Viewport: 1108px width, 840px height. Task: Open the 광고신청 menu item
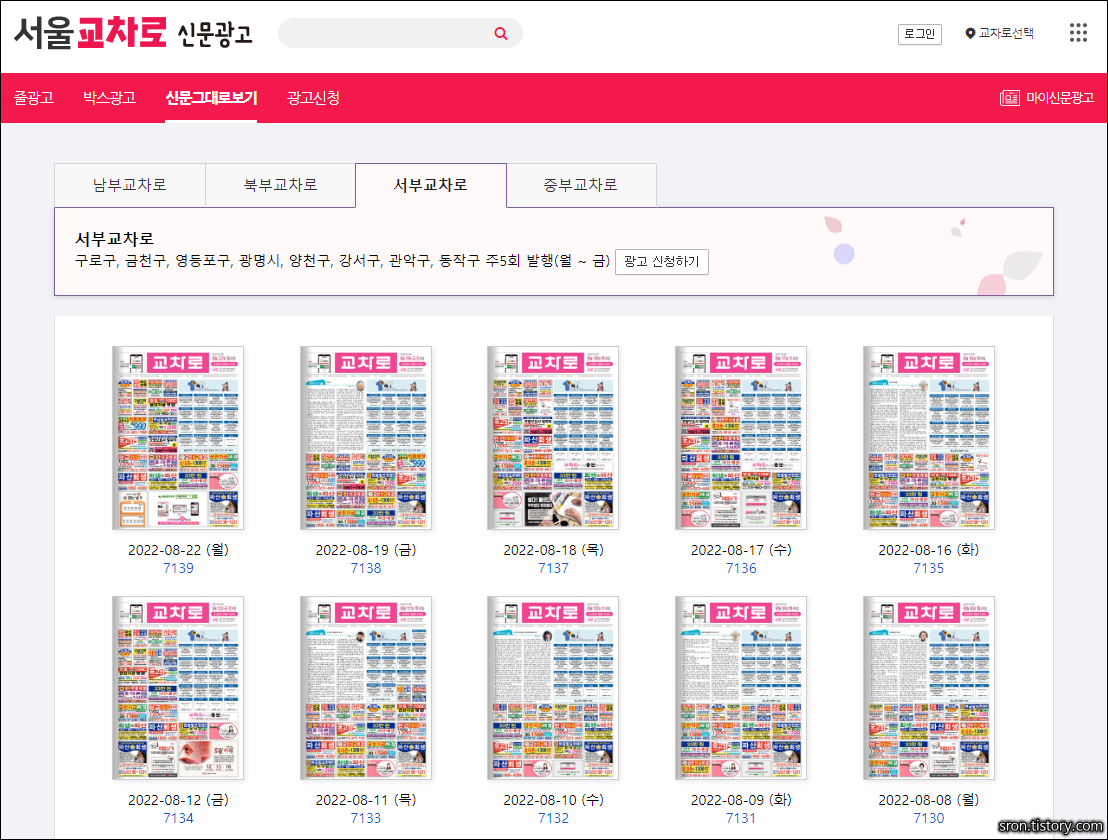point(314,97)
